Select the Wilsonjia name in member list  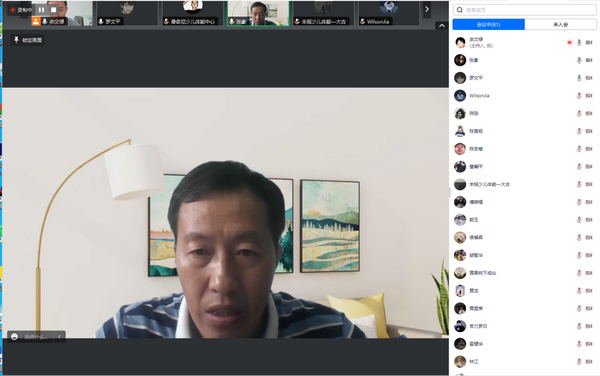479,96
